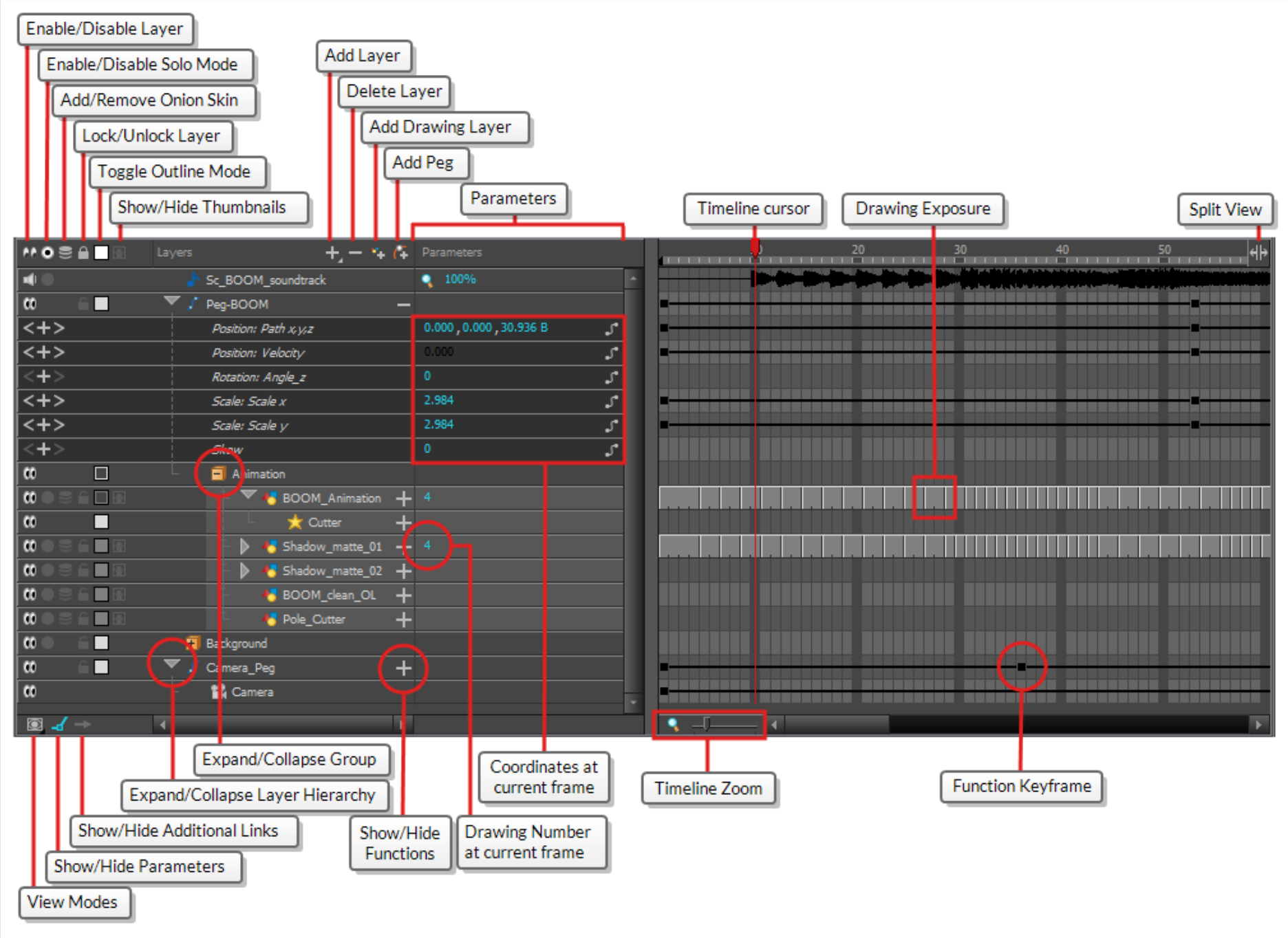Click the Layers panel header
Image resolution: width=1288 pixels, height=938 pixels.
[175, 252]
